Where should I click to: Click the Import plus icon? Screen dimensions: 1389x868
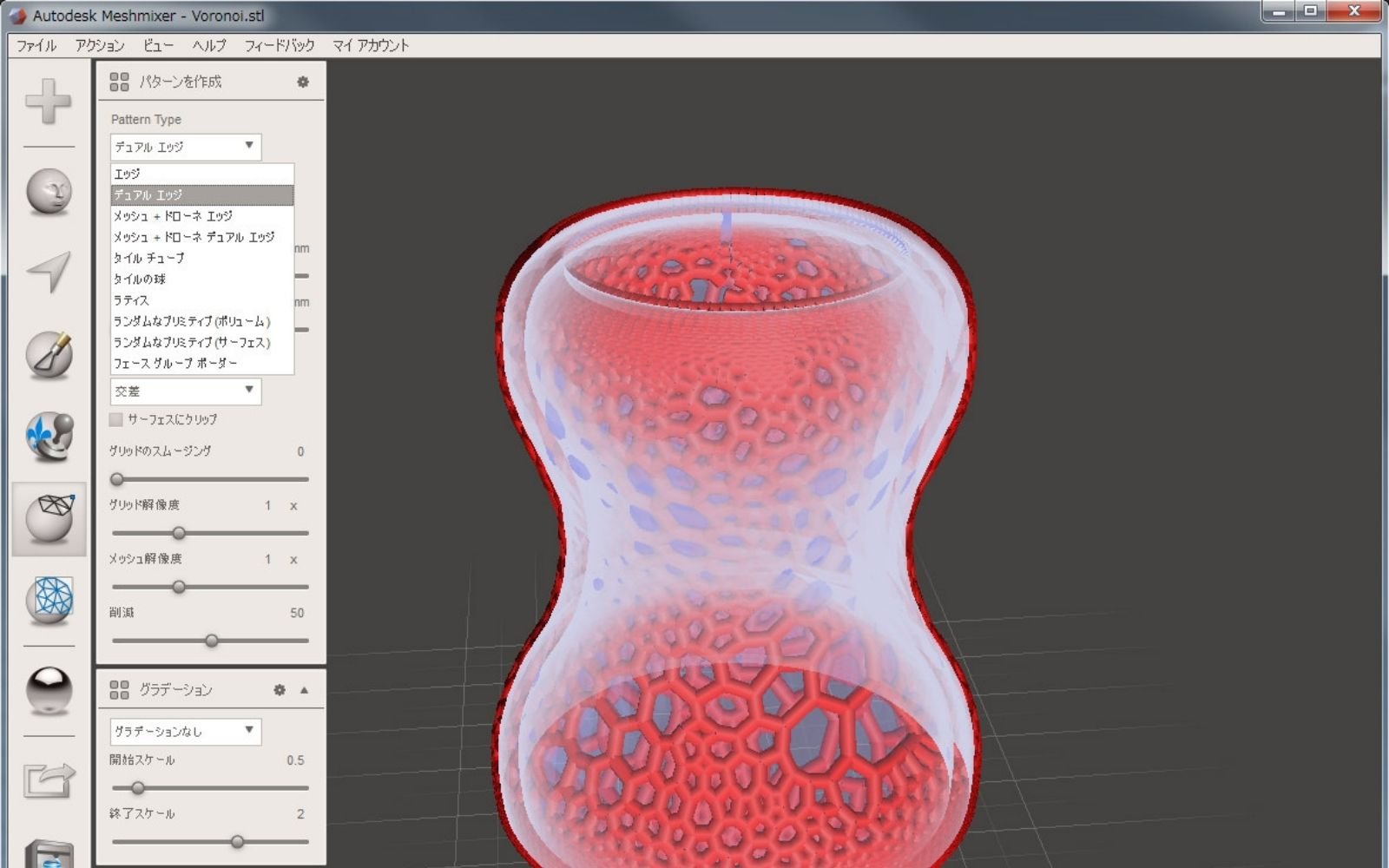click(x=49, y=102)
